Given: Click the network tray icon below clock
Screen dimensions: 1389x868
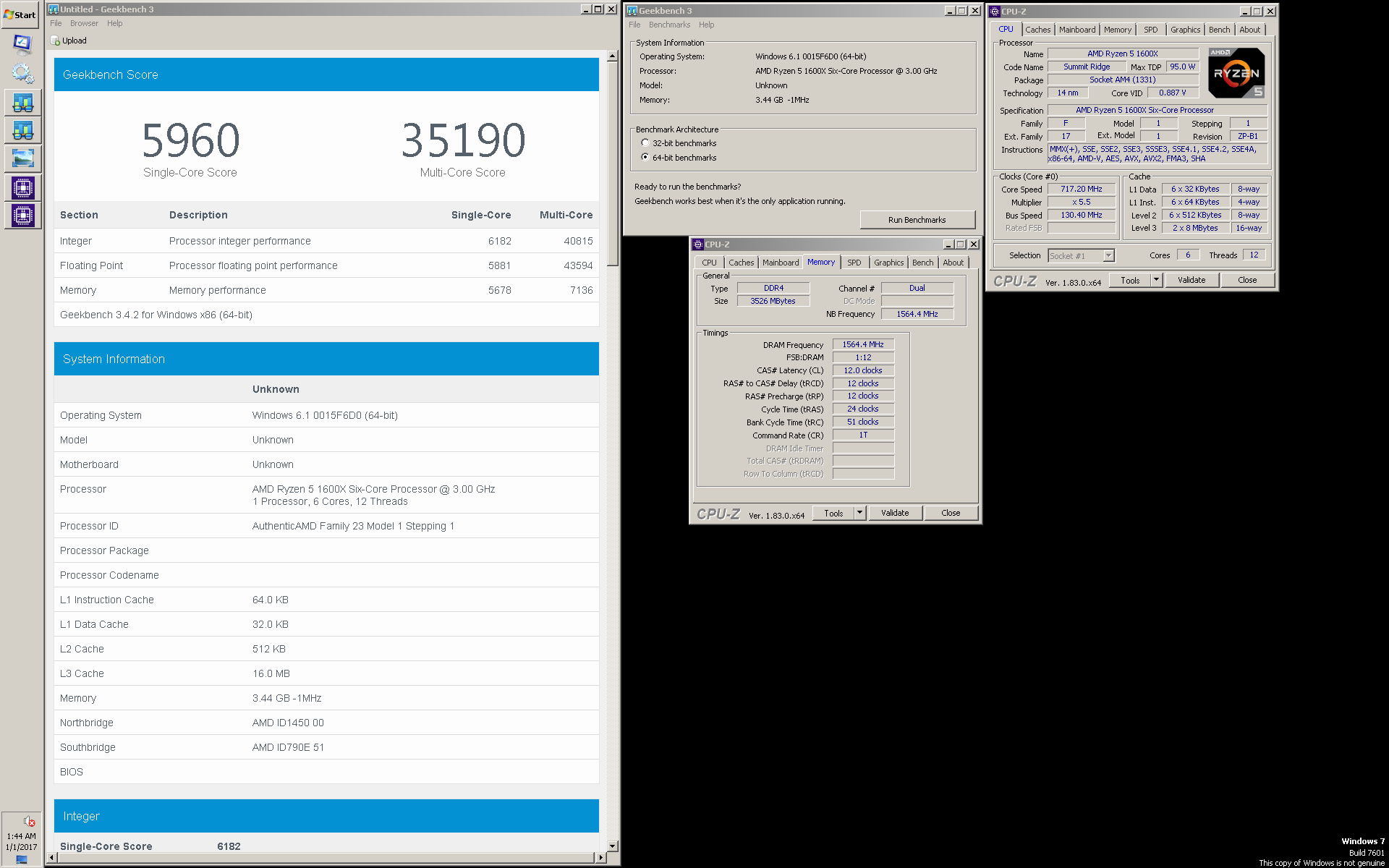Looking at the screenshot, I should coord(22,859).
